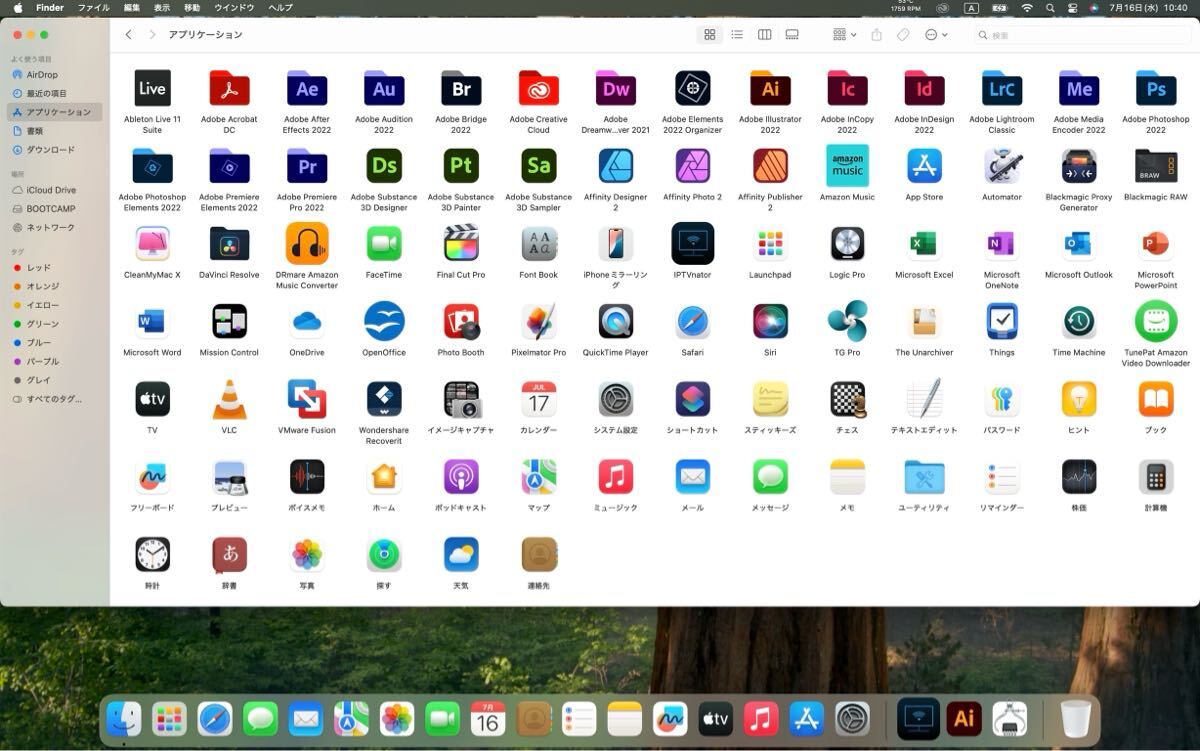This screenshot has width=1200, height=751.
Task: Select Microsoft Excel icon
Action: (x=924, y=243)
